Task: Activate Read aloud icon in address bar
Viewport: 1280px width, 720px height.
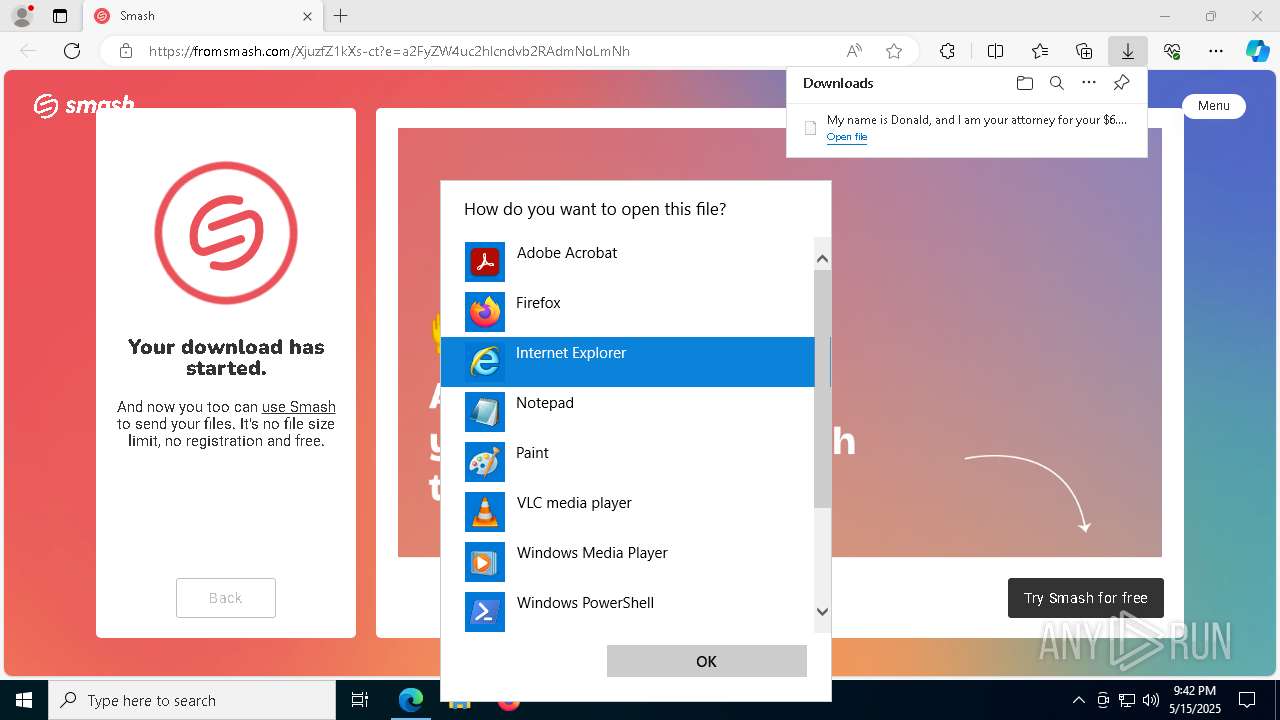Action: 854,51
